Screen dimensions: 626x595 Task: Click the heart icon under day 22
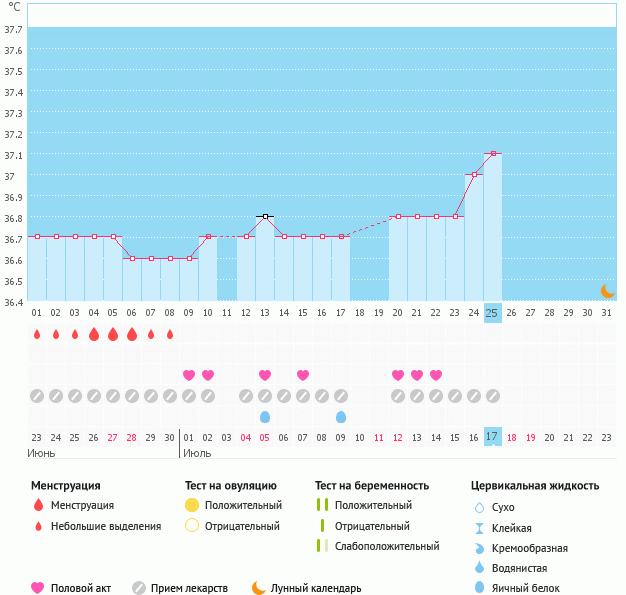436,375
